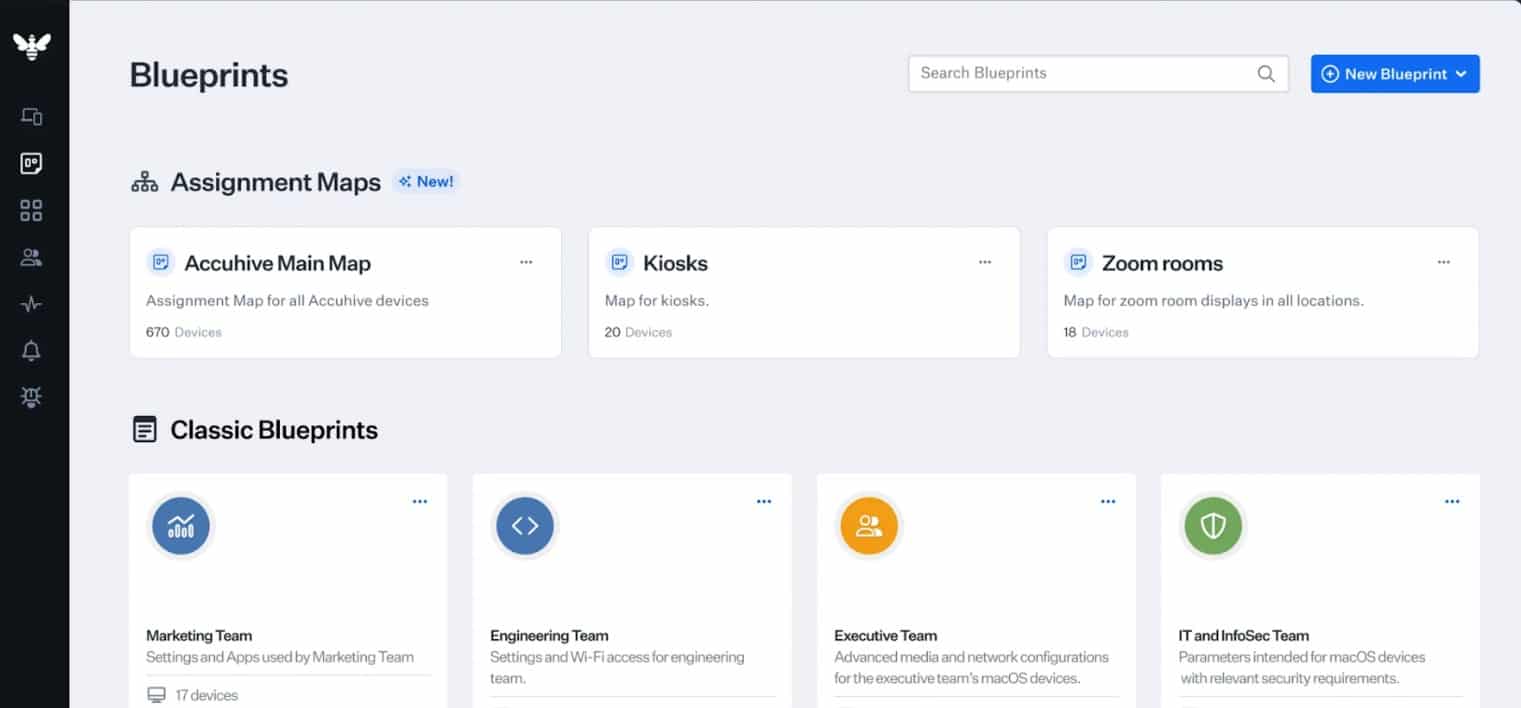Open Blueprints from the sidebar
This screenshot has height=708, width=1521.
tap(32, 163)
